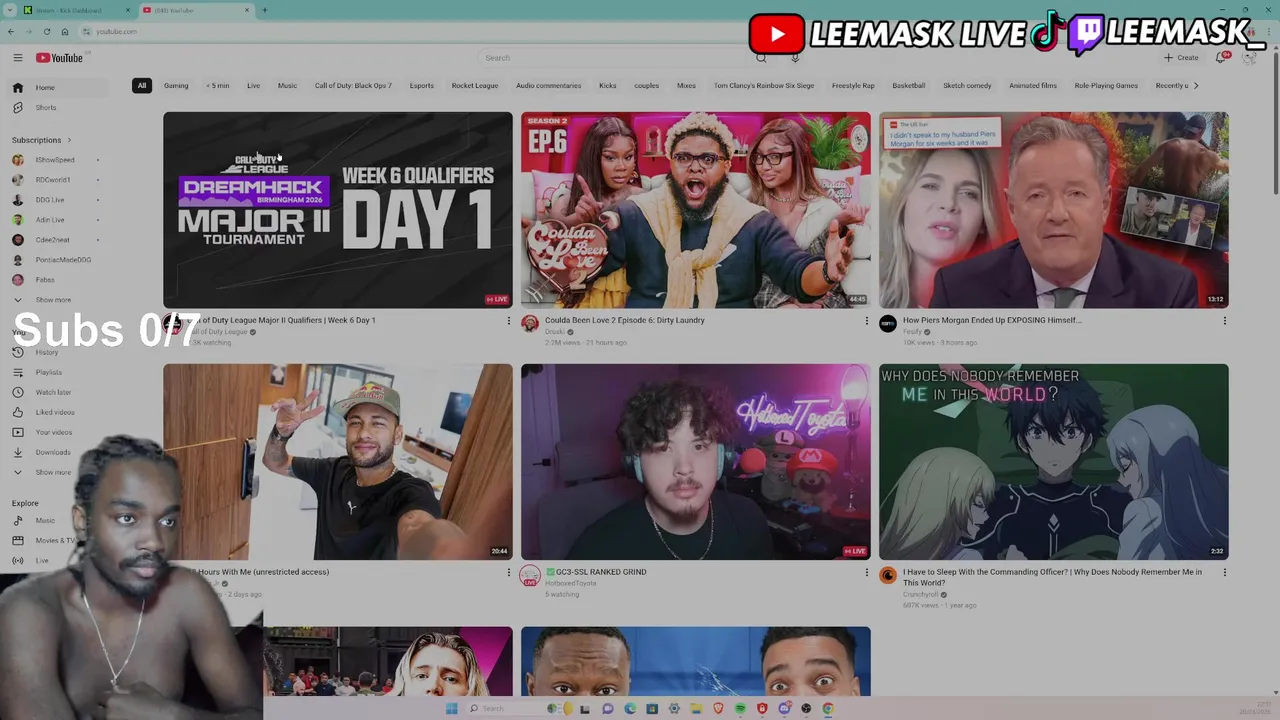Switch to the Kick Dashboard browser tab
Screen dimensions: 1280x720
point(75,10)
